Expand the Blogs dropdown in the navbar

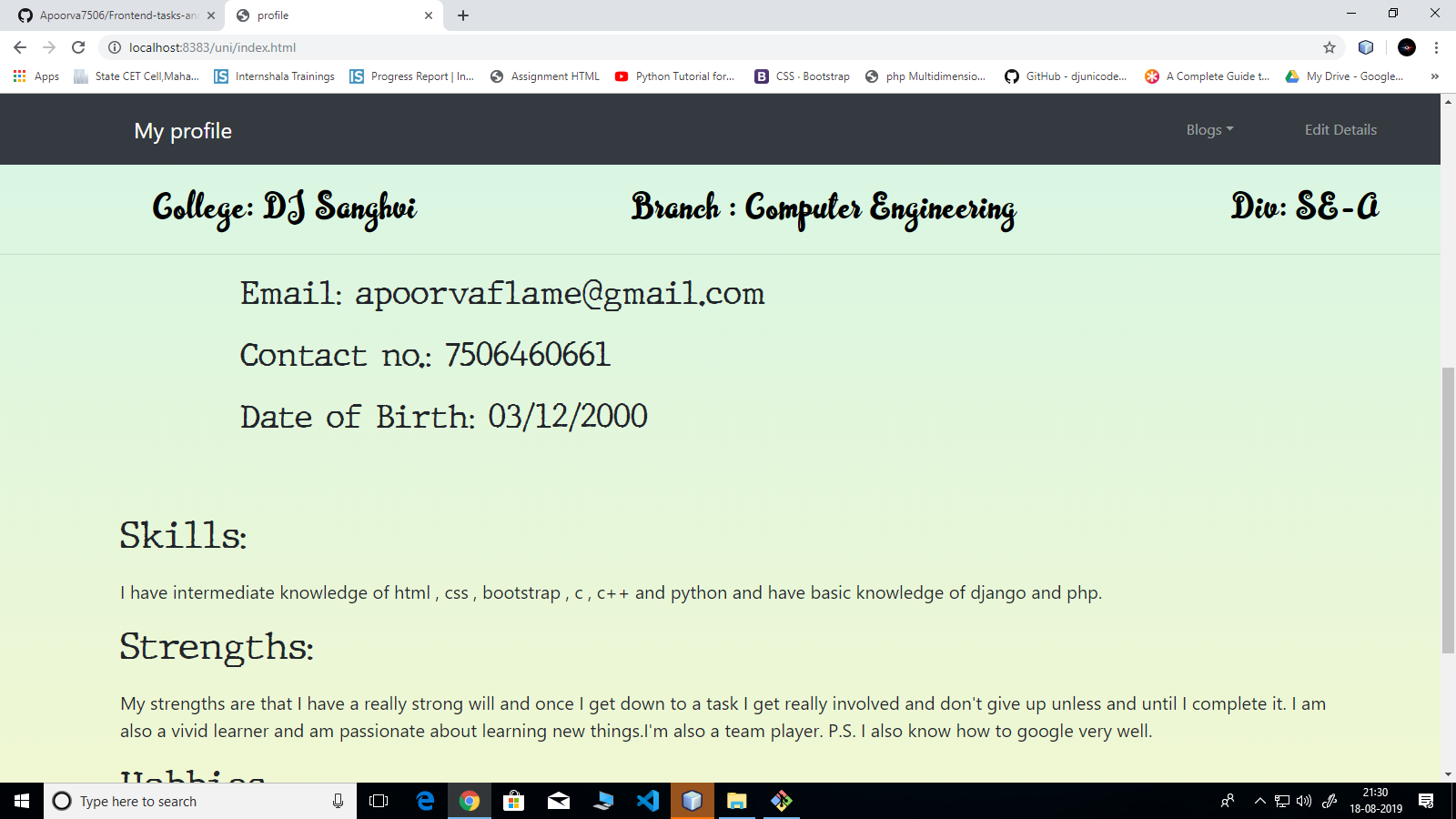1210,130
